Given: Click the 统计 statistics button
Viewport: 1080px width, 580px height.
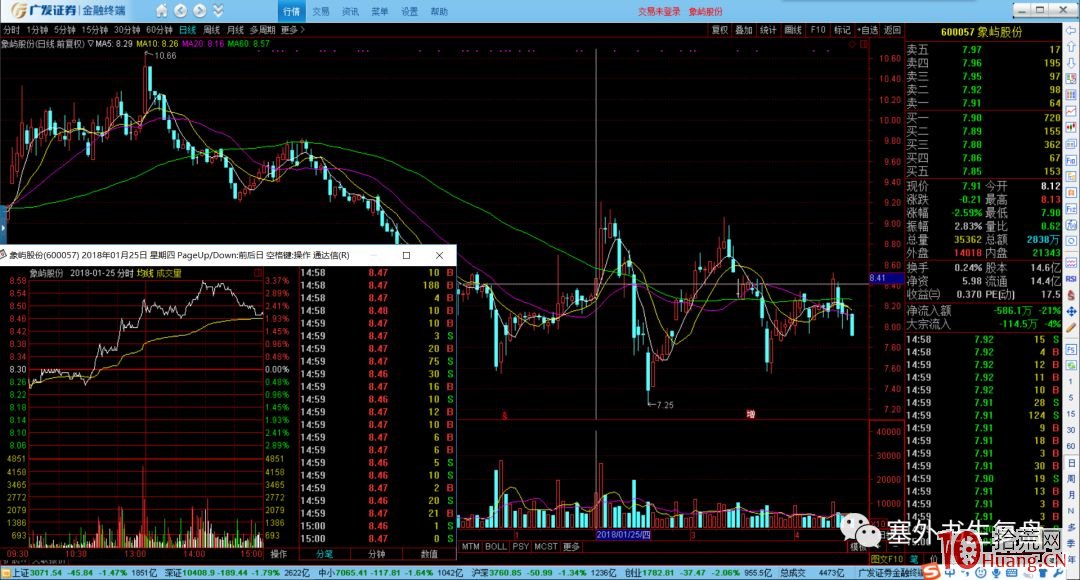Looking at the screenshot, I should 768,30.
